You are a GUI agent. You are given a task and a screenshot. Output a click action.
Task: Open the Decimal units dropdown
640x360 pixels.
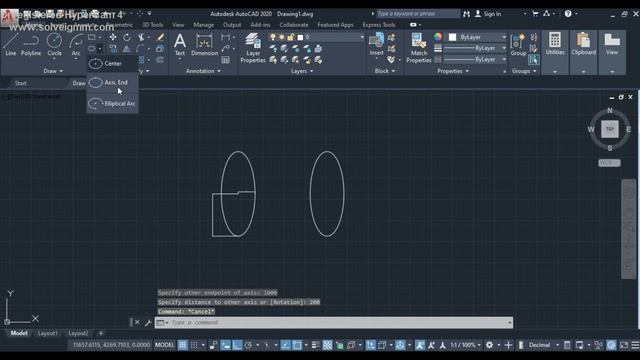[543, 345]
